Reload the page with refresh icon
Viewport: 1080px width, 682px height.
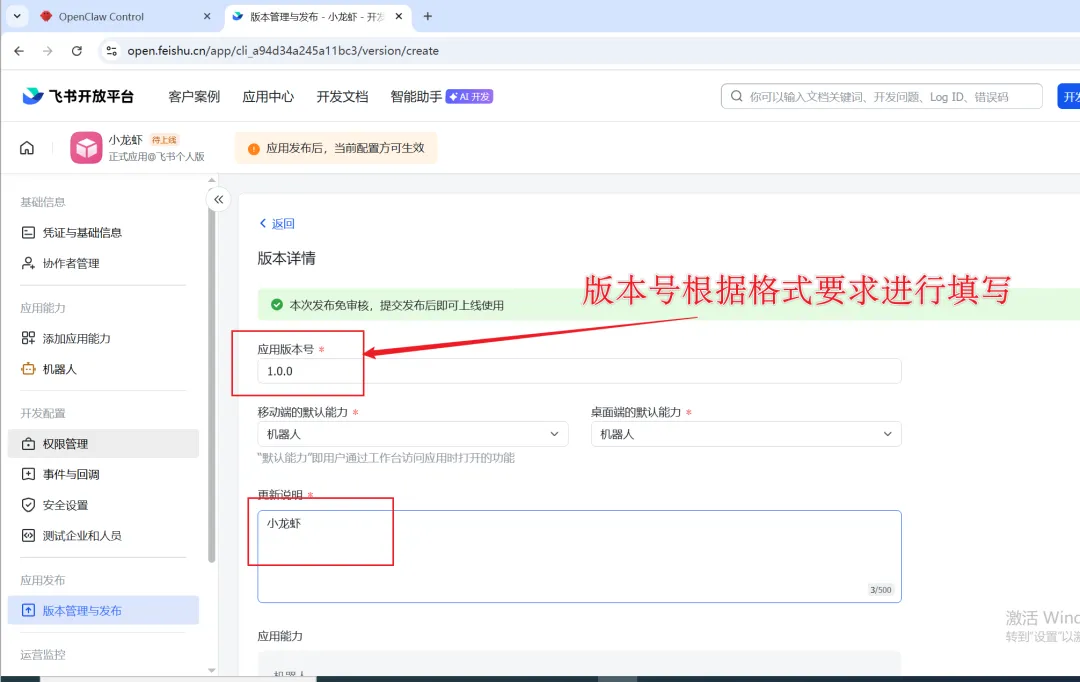point(76,51)
